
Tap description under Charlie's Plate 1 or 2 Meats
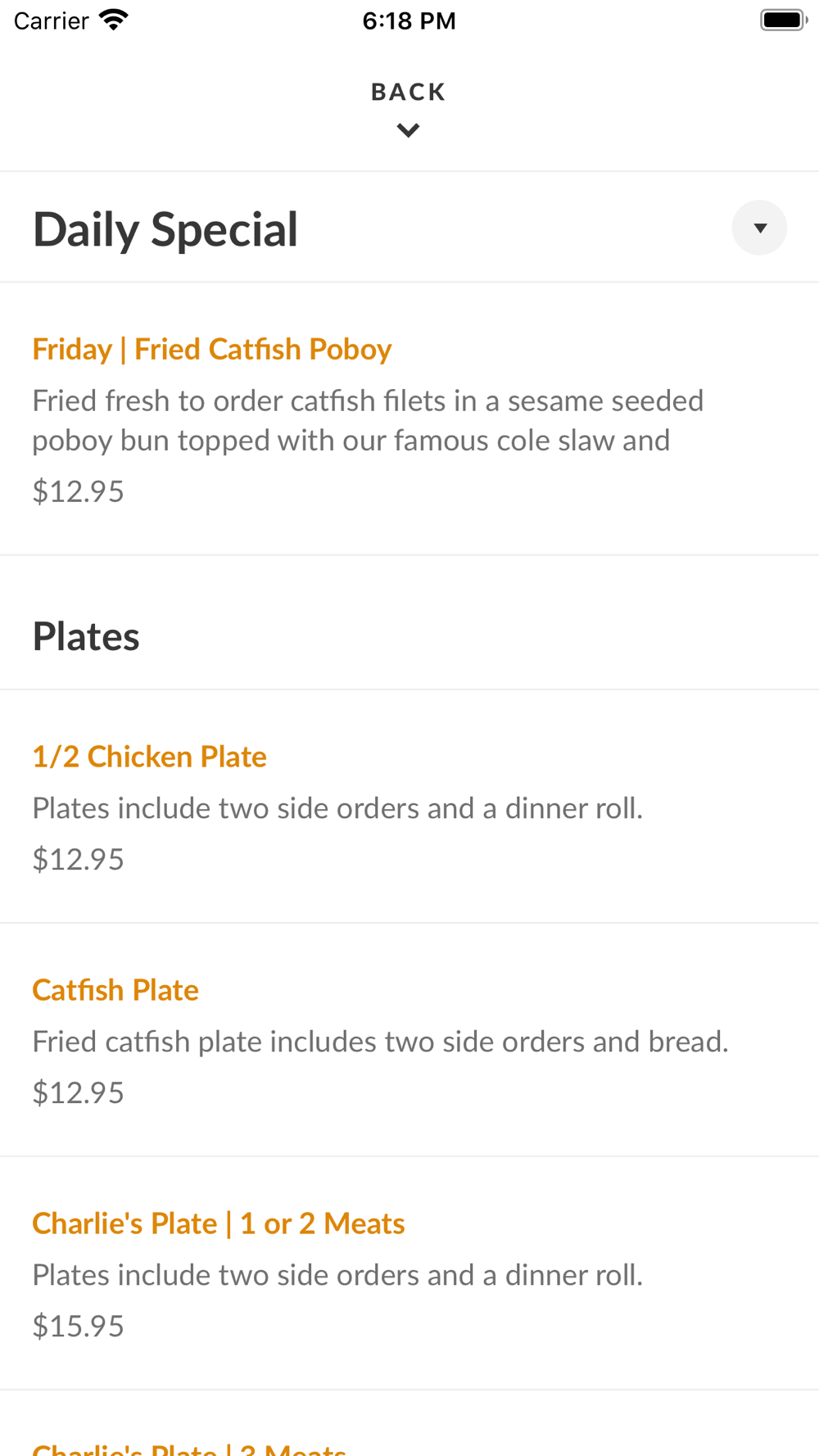click(x=337, y=1275)
